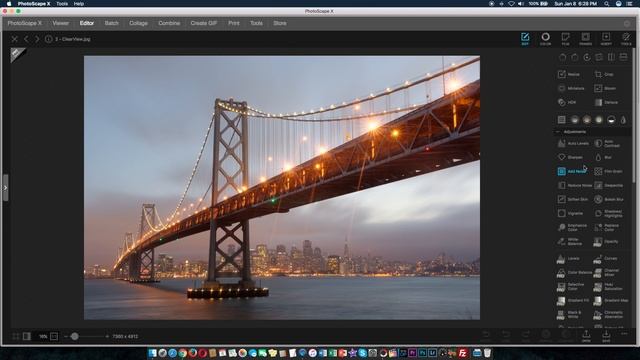Image resolution: width=640 pixels, height=360 pixels.
Task: Open the Channel Mixer adjustment
Action: 607,272
